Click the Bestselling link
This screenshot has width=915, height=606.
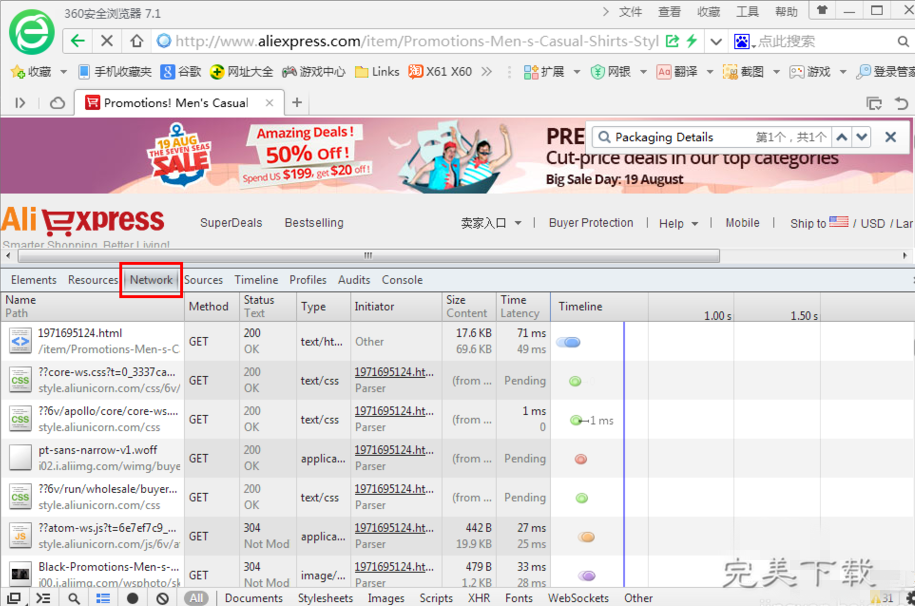click(314, 223)
